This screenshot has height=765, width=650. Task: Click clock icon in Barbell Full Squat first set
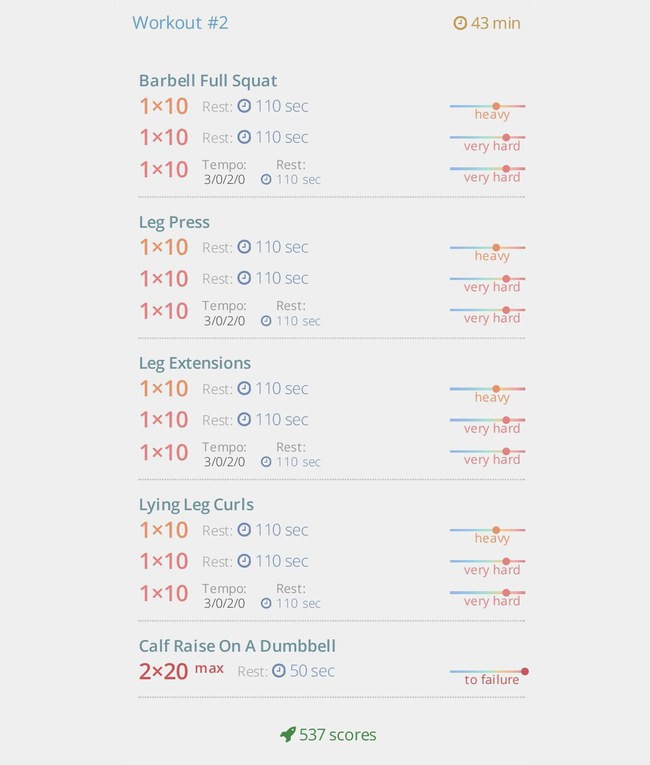[244, 106]
